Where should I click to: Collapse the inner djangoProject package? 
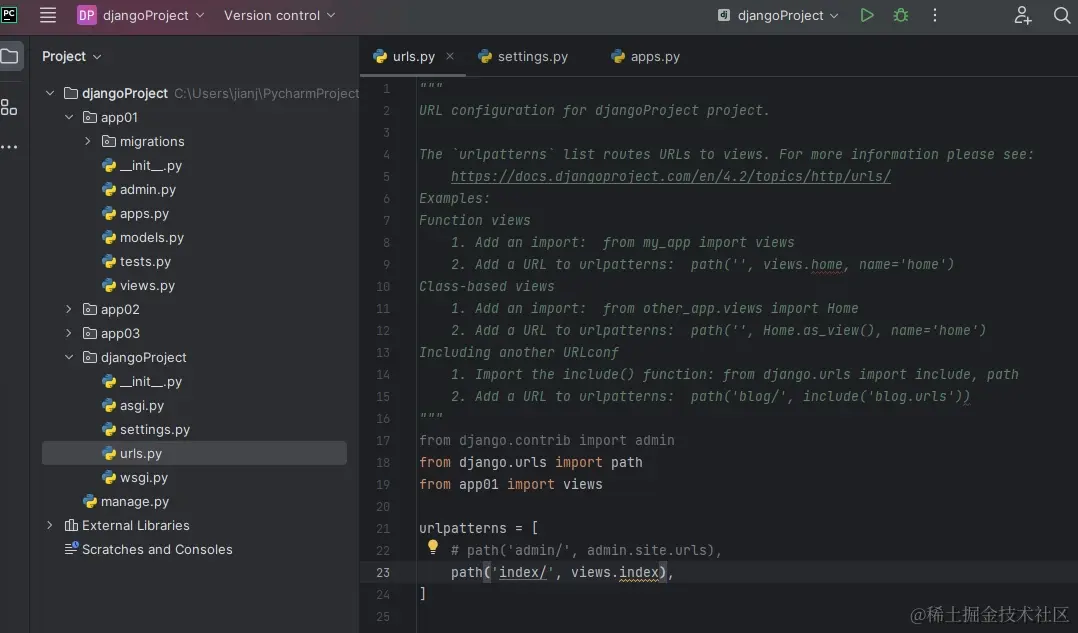click(x=69, y=357)
